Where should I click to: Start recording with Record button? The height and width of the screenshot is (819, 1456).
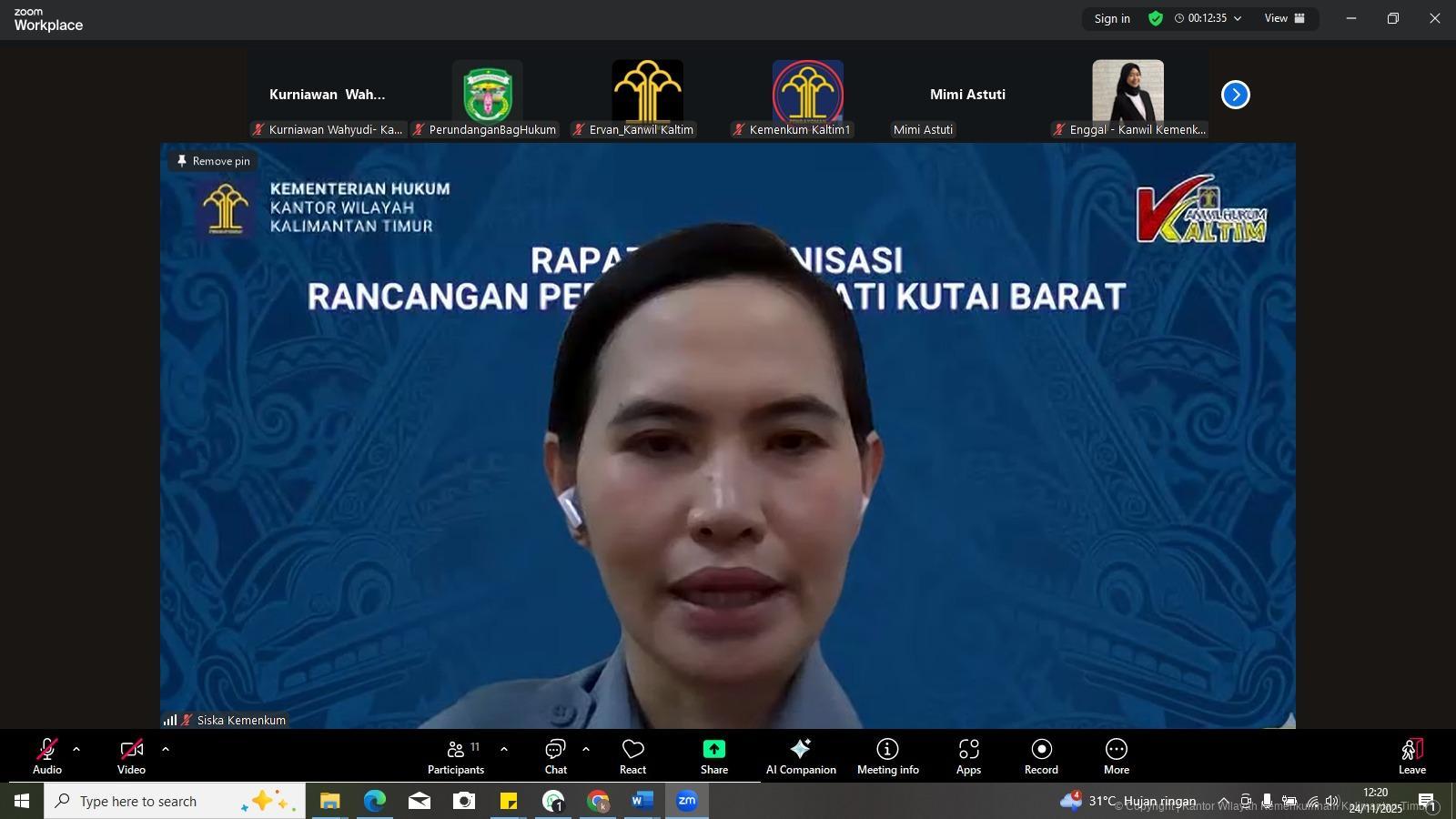(x=1041, y=756)
